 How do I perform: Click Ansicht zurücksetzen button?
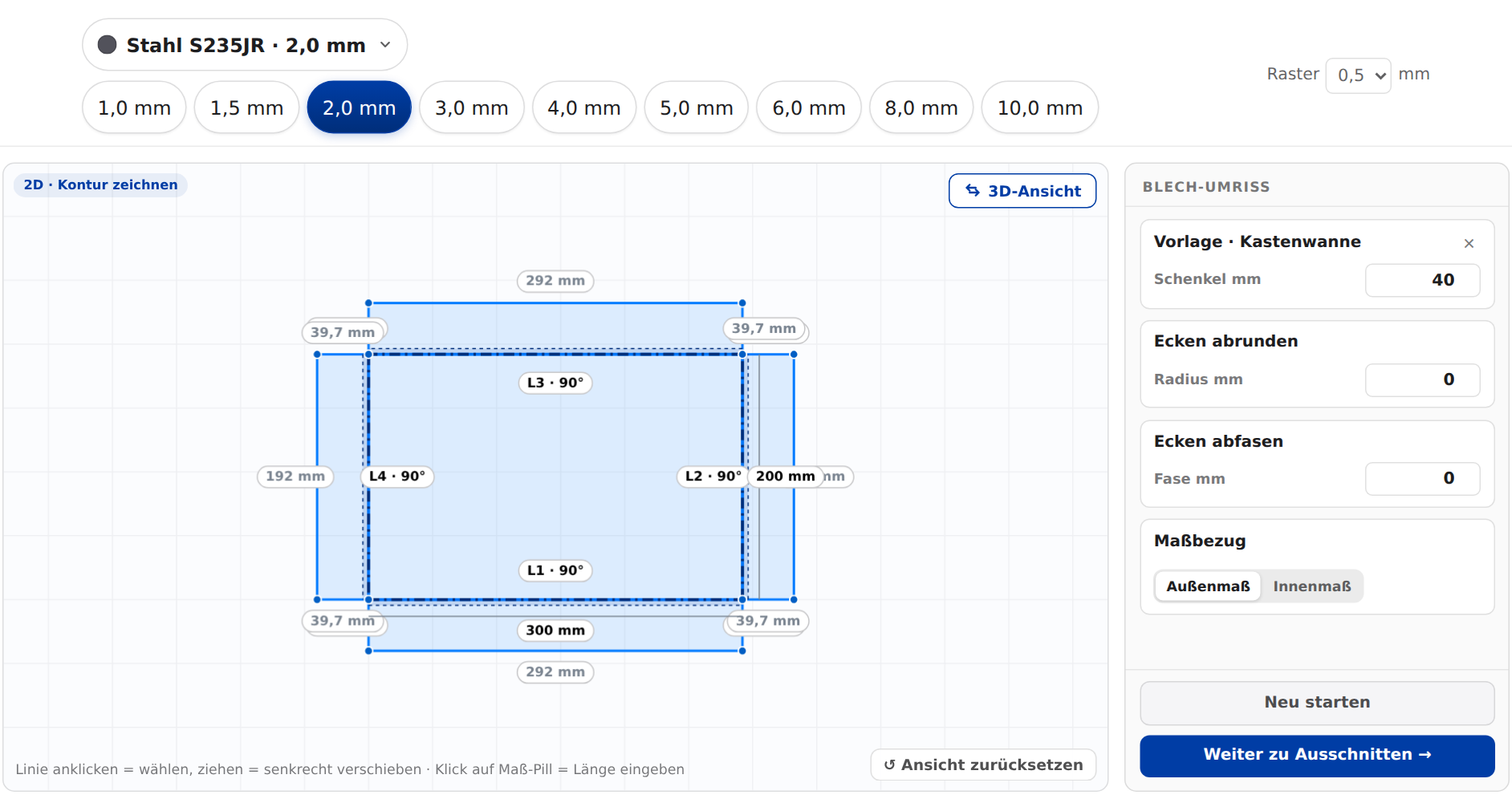(983, 765)
